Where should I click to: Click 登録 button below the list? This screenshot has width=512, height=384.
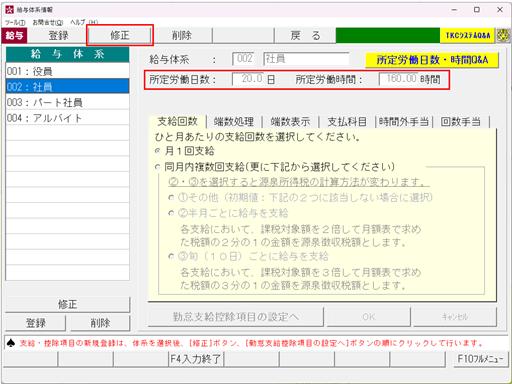tap(35, 323)
